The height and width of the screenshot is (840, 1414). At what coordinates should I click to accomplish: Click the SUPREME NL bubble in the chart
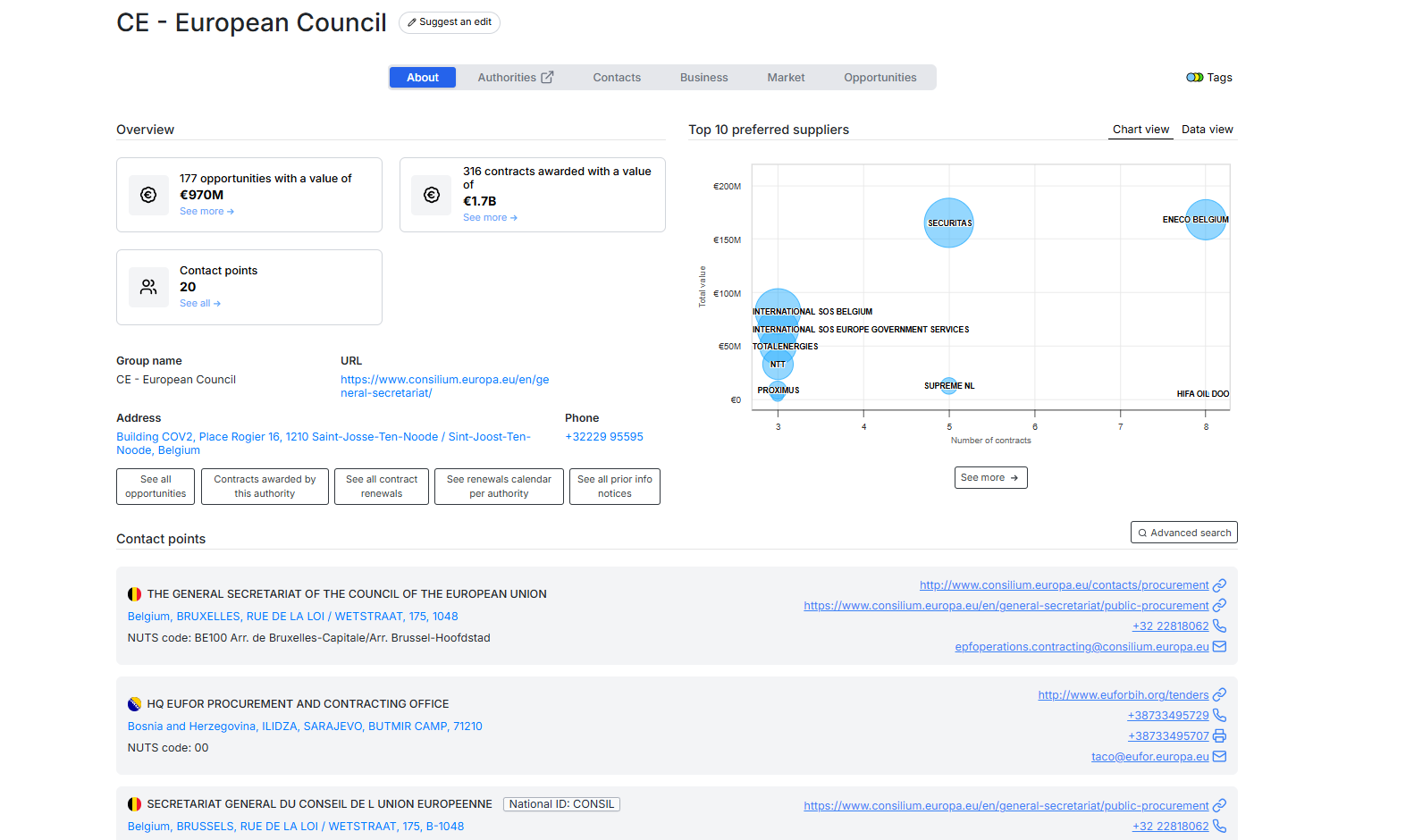click(x=949, y=386)
